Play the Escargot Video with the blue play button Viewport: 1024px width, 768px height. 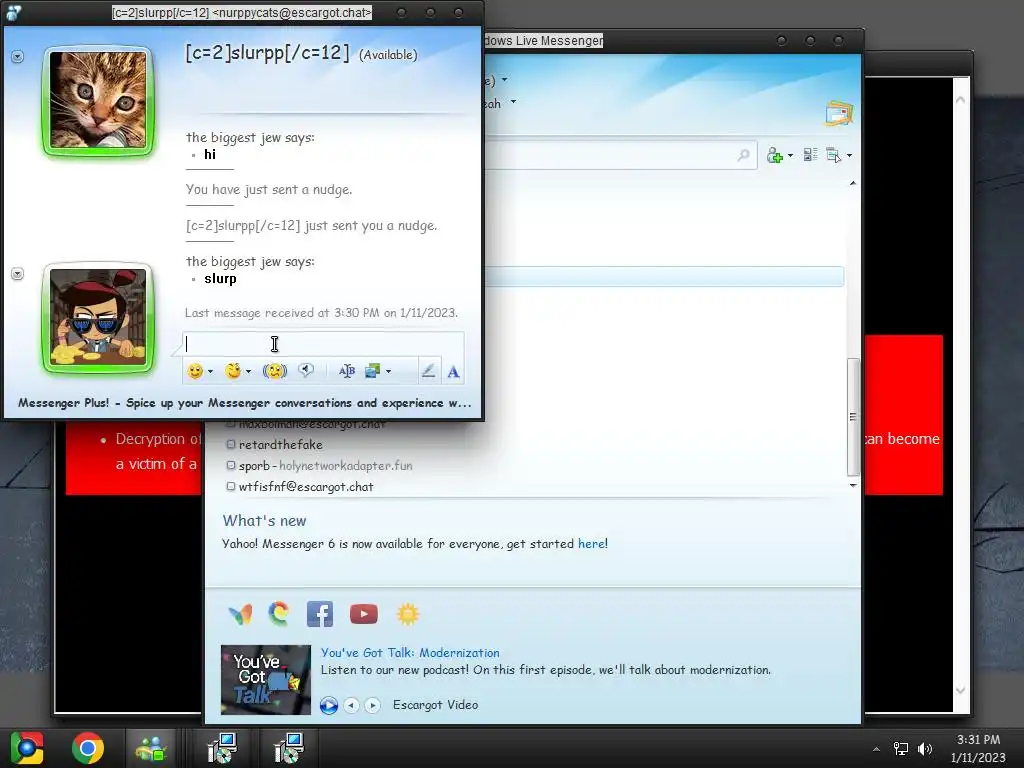click(x=329, y=705)
